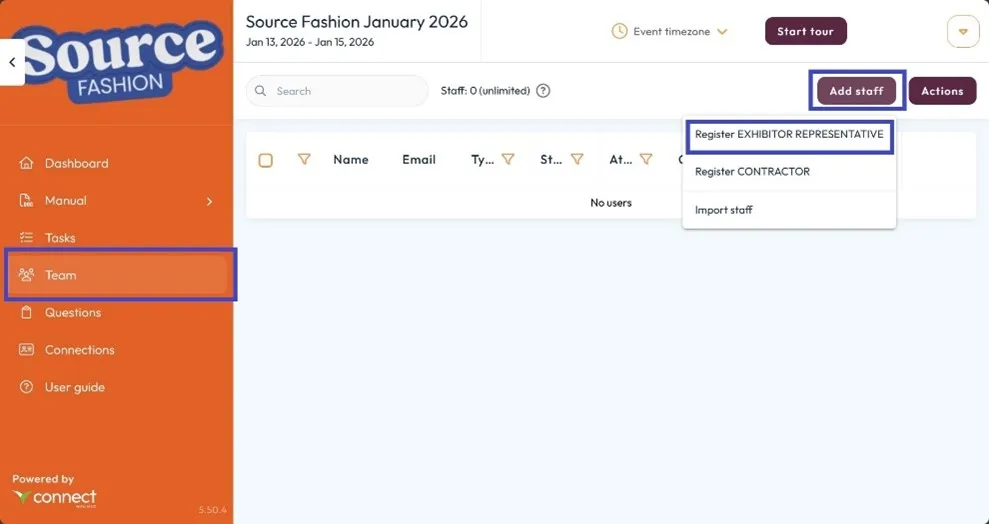
Task: Click the Connections contact card icon
Action: (27, 350)
